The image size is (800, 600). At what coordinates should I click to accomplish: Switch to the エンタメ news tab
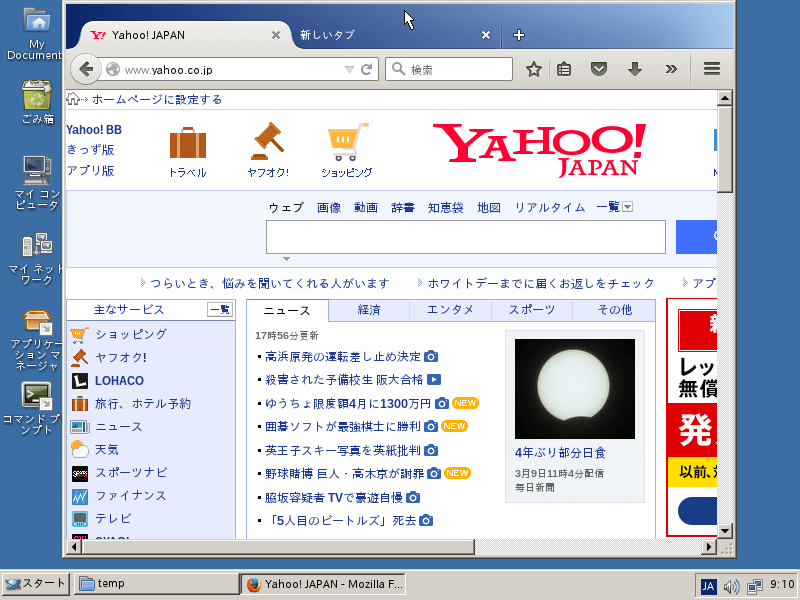tap(450, 310)
